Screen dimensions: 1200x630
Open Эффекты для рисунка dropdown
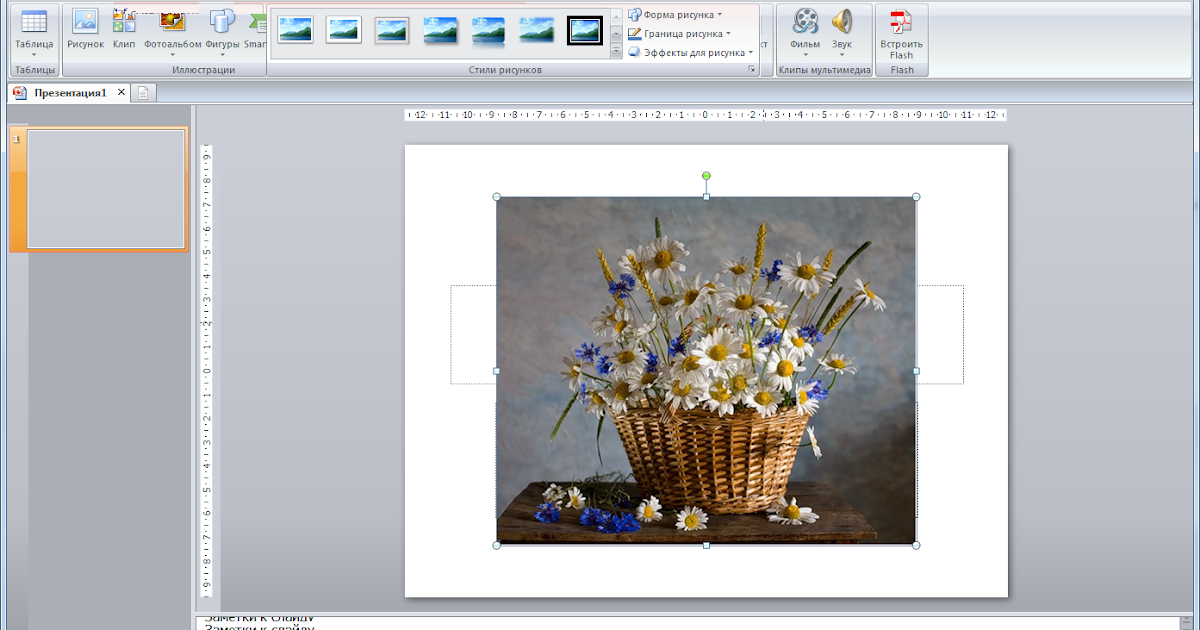pos(691,52)
